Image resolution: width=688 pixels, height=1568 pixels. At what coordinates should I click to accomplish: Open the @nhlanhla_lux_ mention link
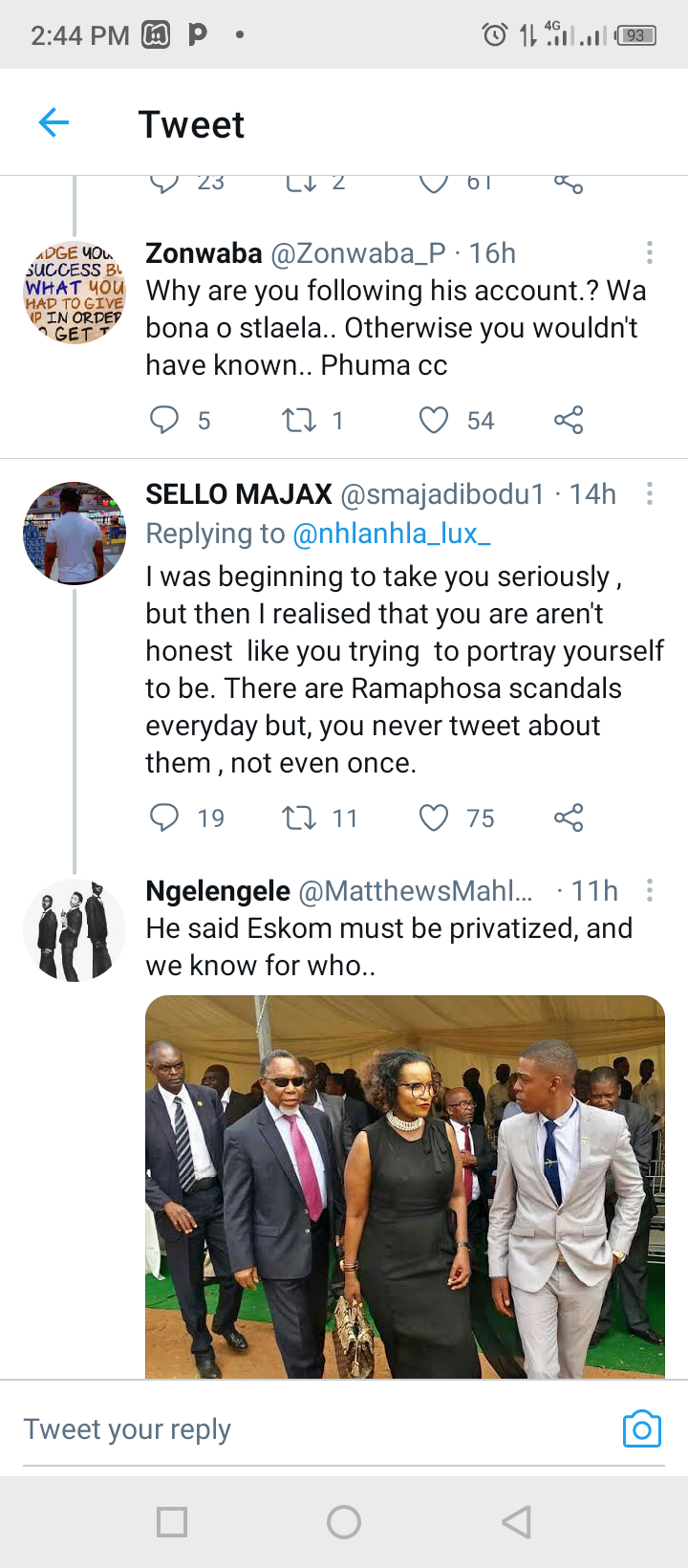pos(392,534)
